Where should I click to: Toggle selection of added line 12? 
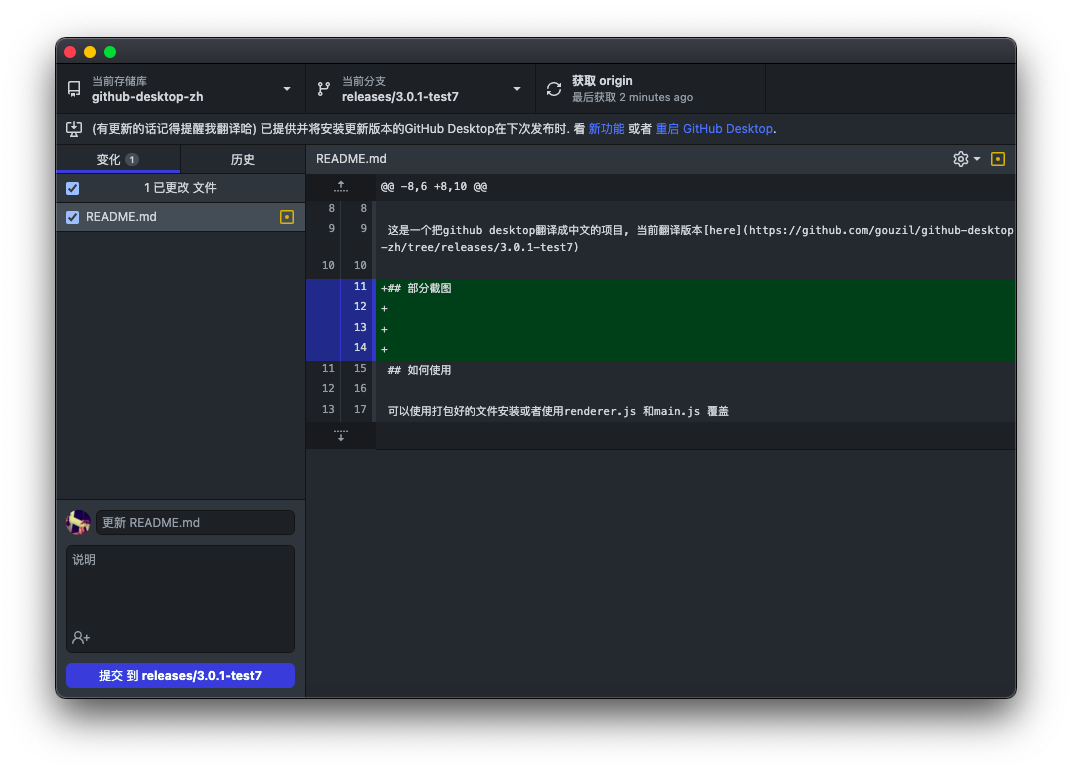pyautogui.click(x=340, y=308)
